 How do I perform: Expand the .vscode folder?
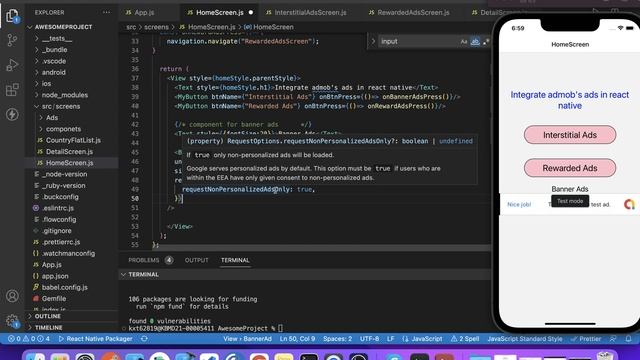[54, 61]
